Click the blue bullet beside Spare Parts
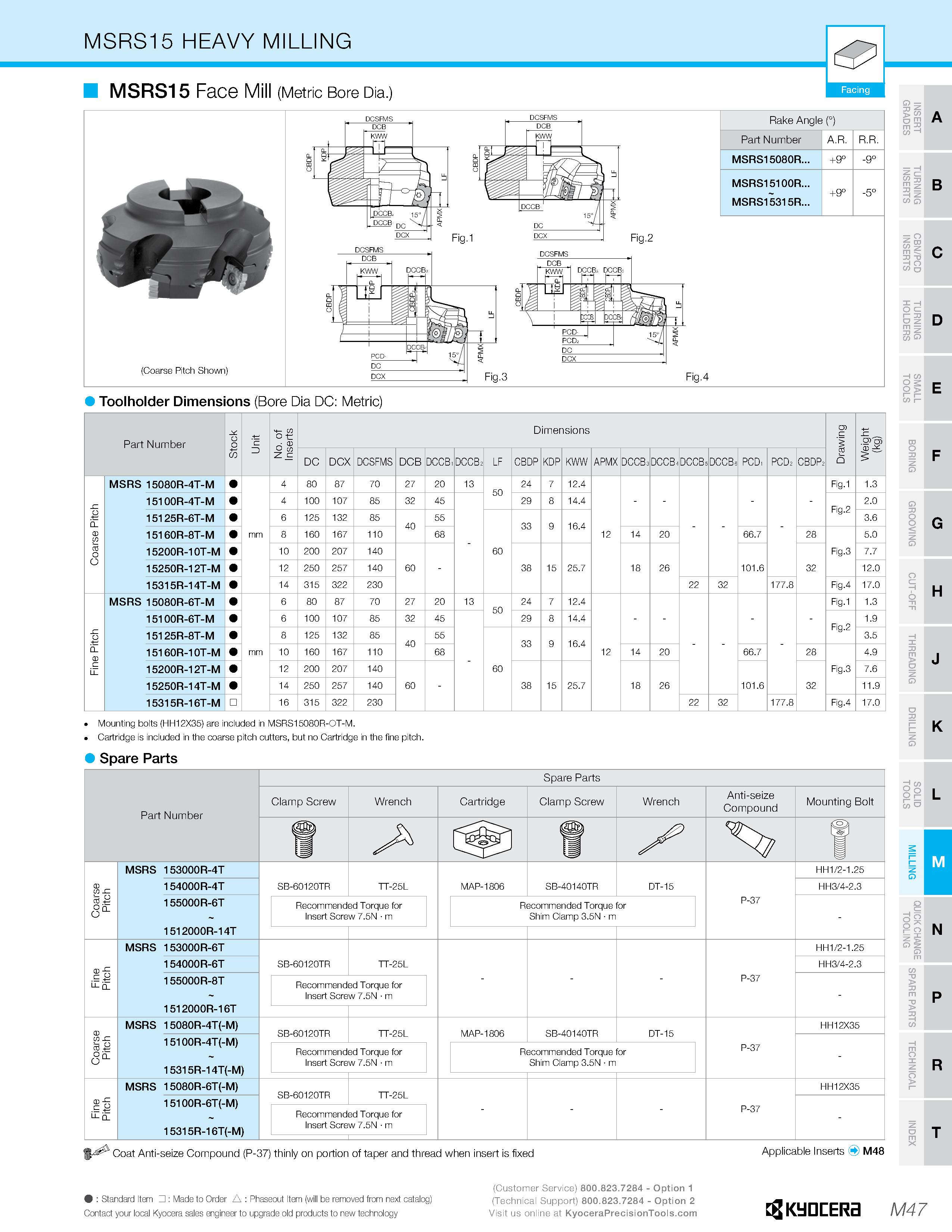Screen dimensions: 952x1232 (90, 758)
